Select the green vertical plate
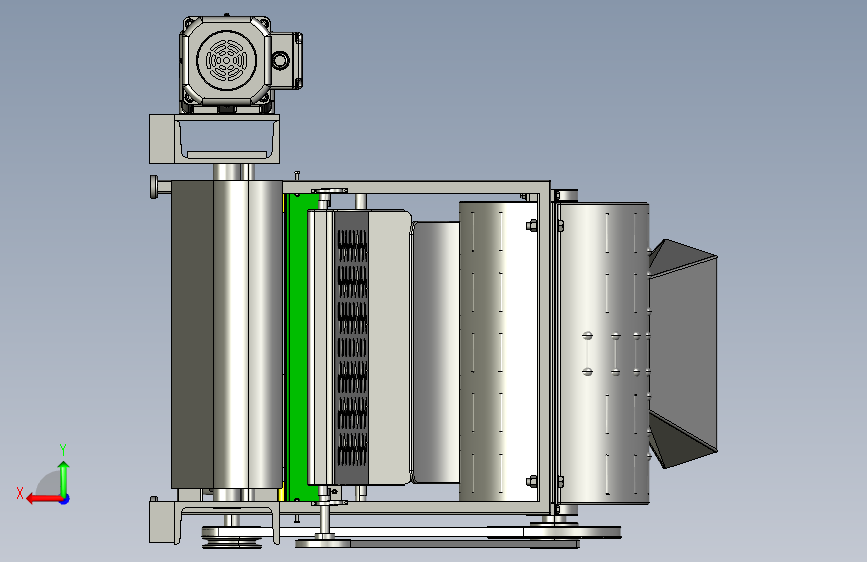Image resolution: width=867 pixels, height=562 pixels. point(301,346)
